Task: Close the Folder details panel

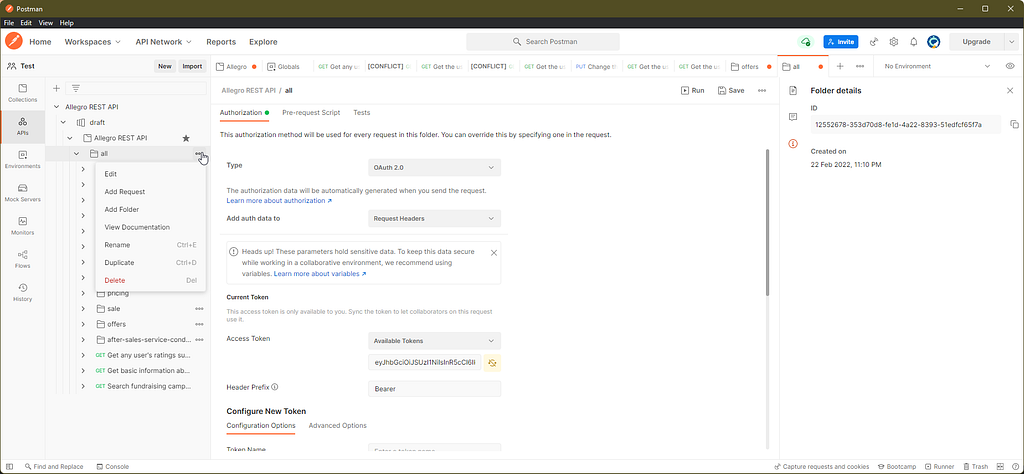Action: pos(1010,91)
